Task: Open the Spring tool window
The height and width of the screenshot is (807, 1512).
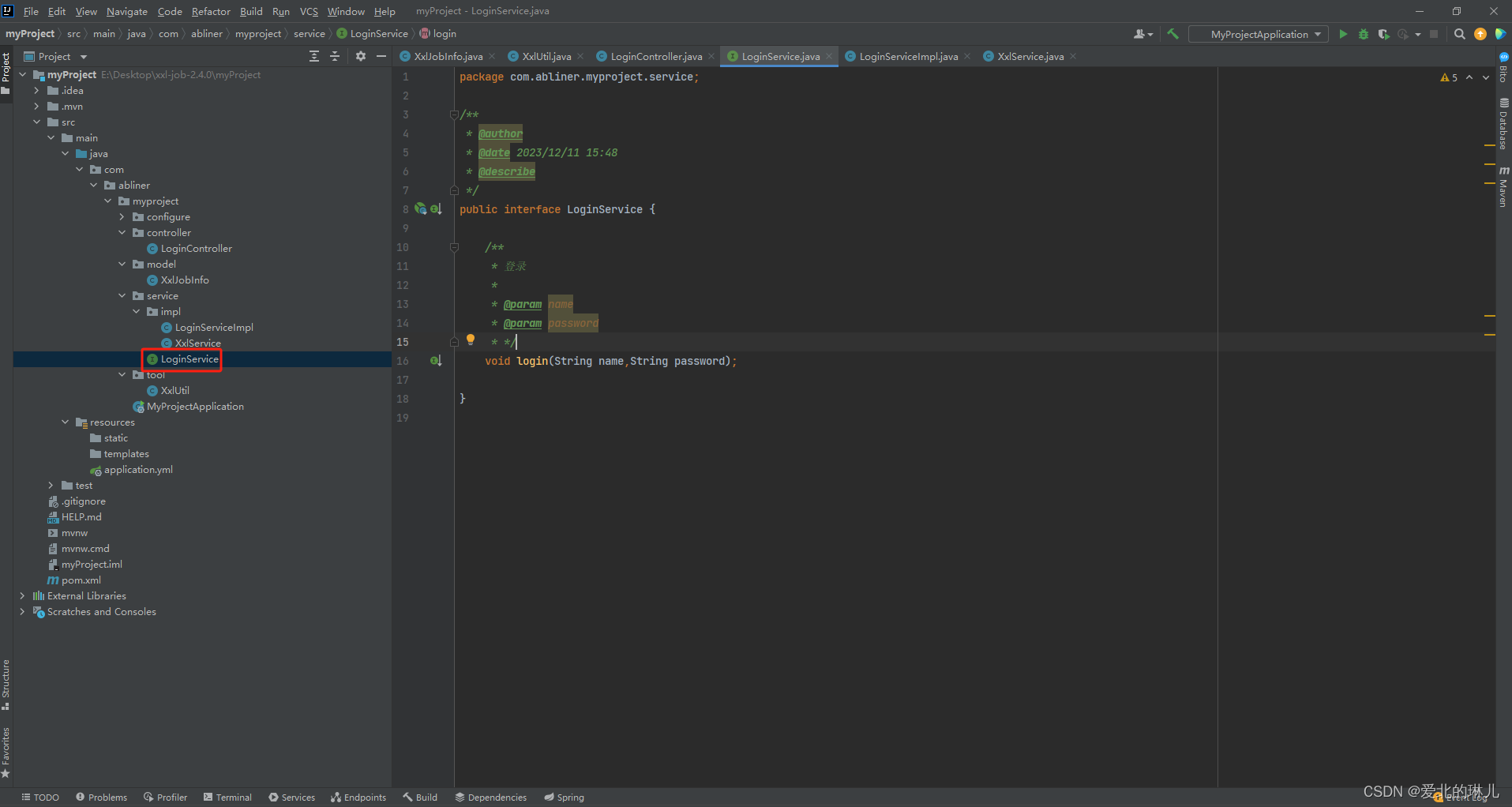Action: [564, 798]
